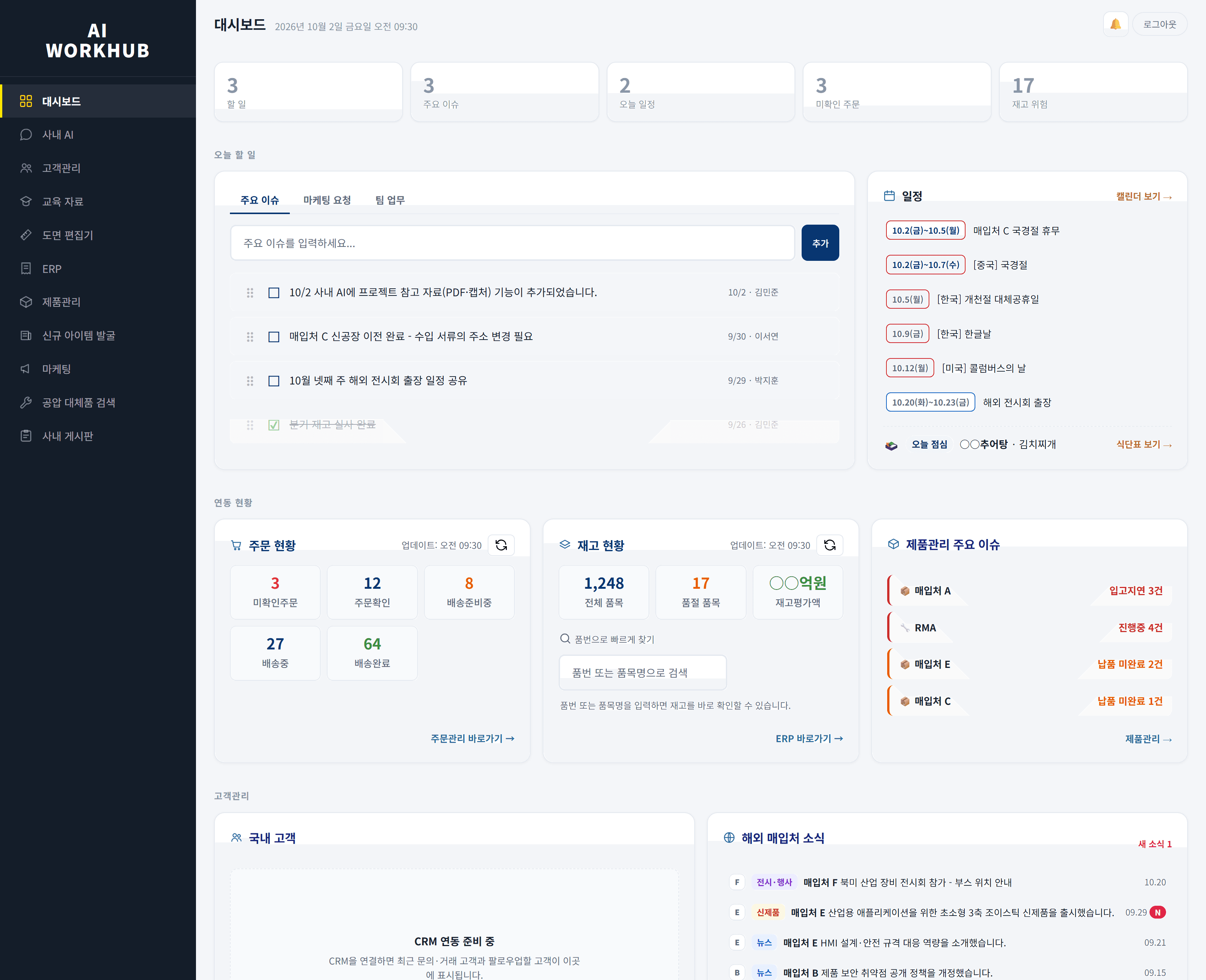Open the 매입처 E 납품 미완료 2건 row
Image resolution: width=1206 pixels, height=980 pixels.
1029,664
